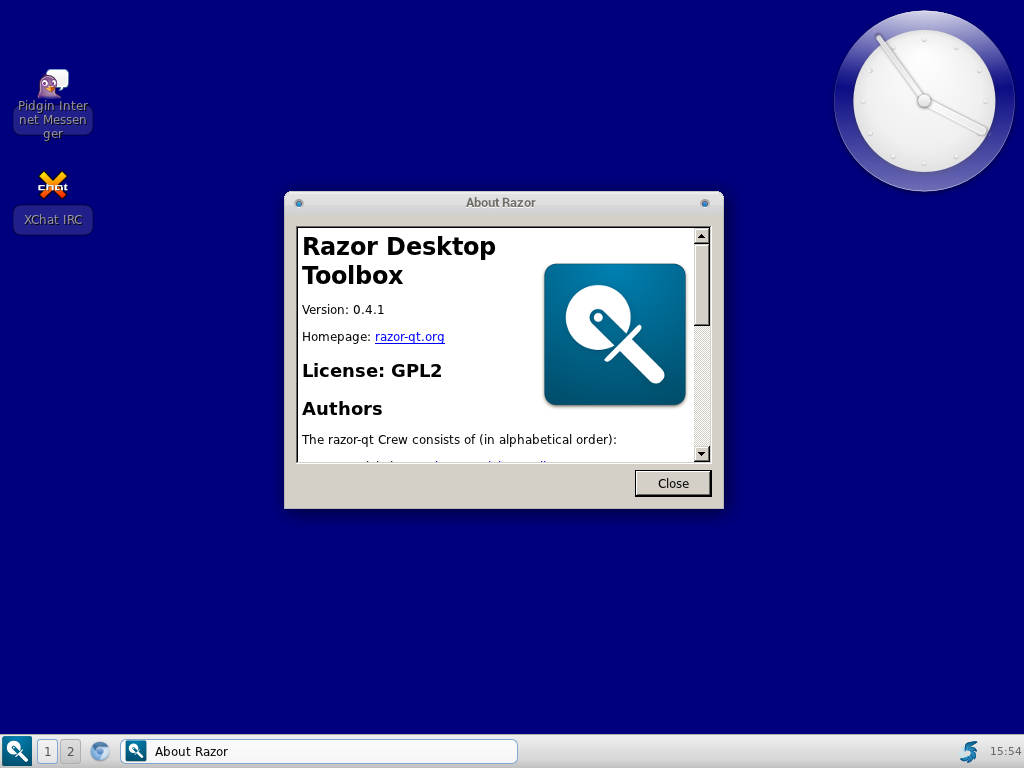Image resolution: width=1024 pixels, height=768 pixels.
Task: Launch the XChat IRC desktop icon
Action: [x=53, y=201]
